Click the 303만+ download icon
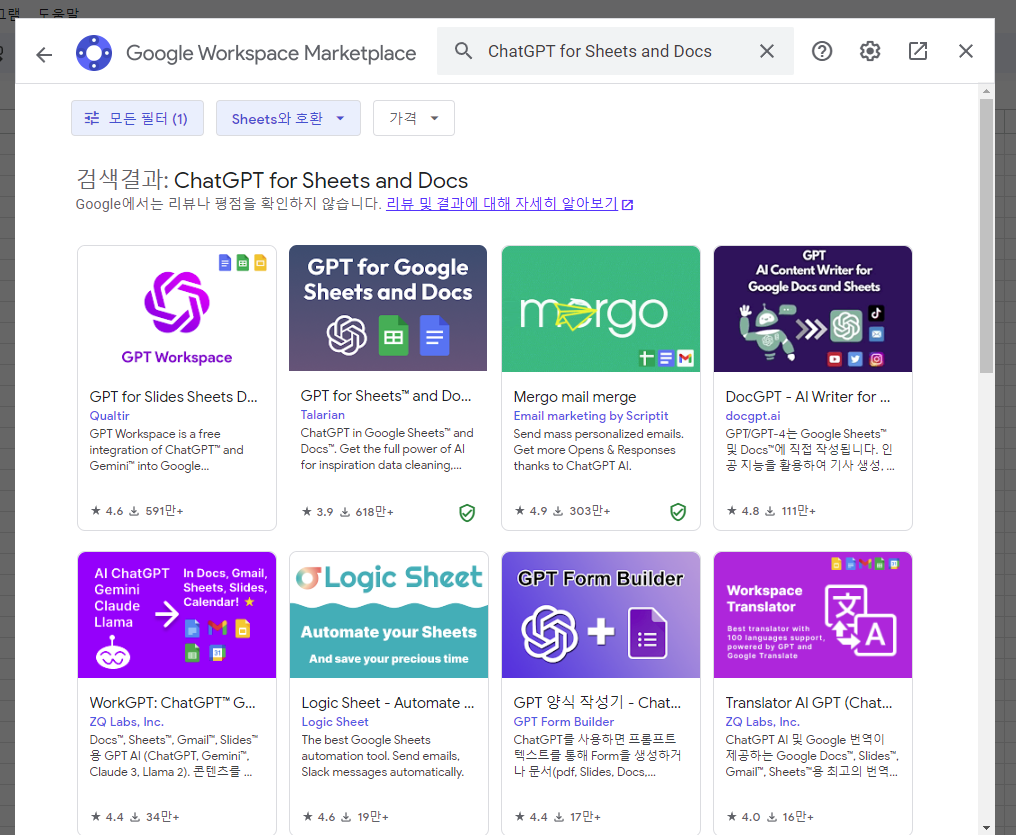The width and height of the screenshot is (1016, 835). click(x=558, y=511)
